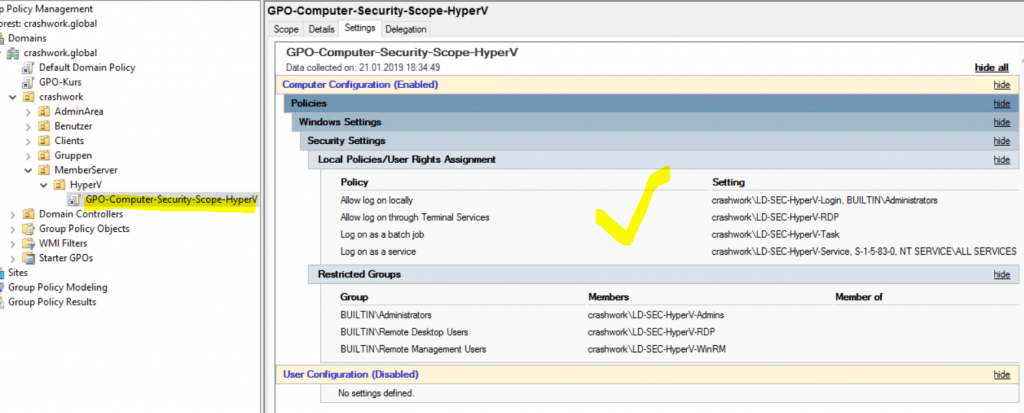Click BUILTIN\Remote Desktop Users group row
The width and height of the screenshot is (1024, 413).
[x=404, y=332]
